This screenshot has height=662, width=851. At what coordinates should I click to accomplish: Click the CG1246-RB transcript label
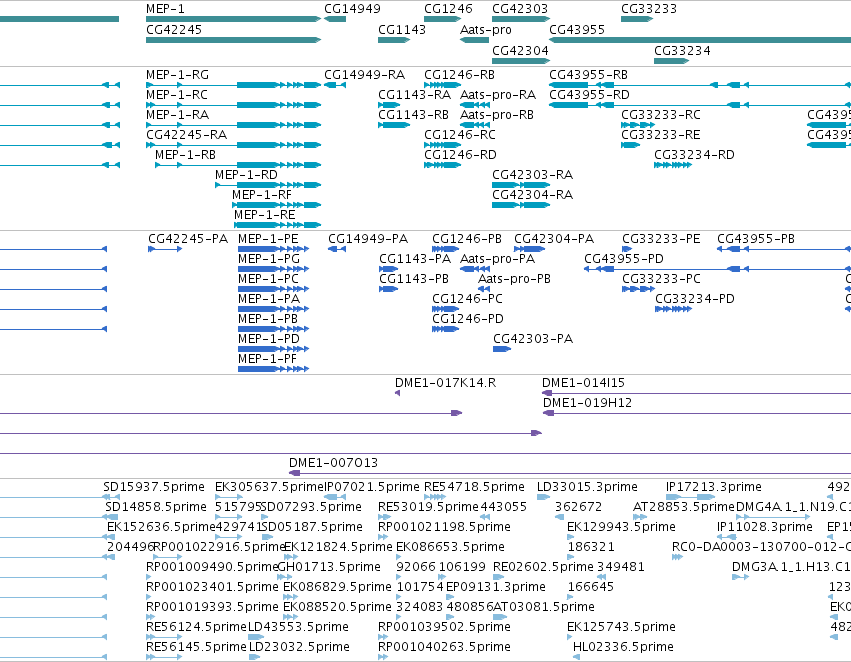coord(459,74)
